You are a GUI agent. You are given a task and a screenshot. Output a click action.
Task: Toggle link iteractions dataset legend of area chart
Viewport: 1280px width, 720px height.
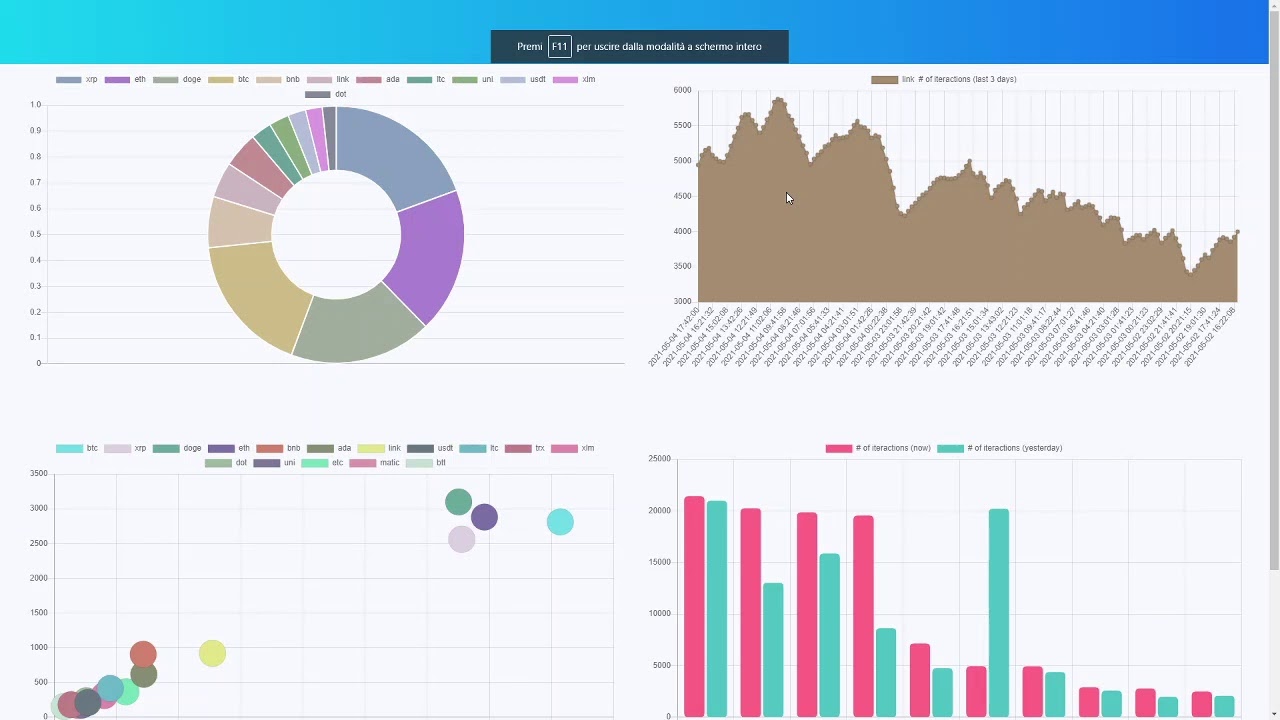[x=944, y=79]
